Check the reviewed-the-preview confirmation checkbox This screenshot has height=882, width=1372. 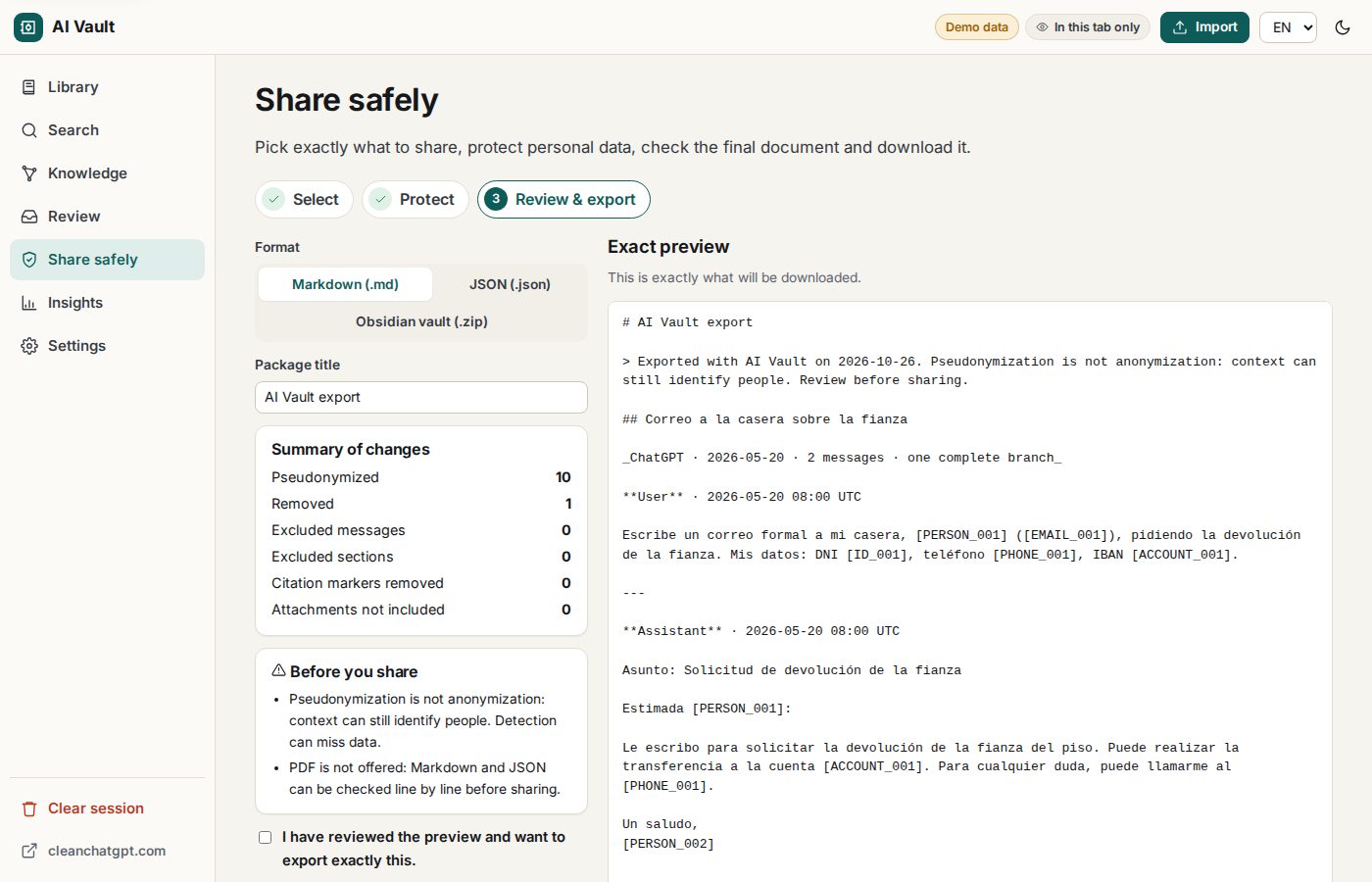[265, 837]
